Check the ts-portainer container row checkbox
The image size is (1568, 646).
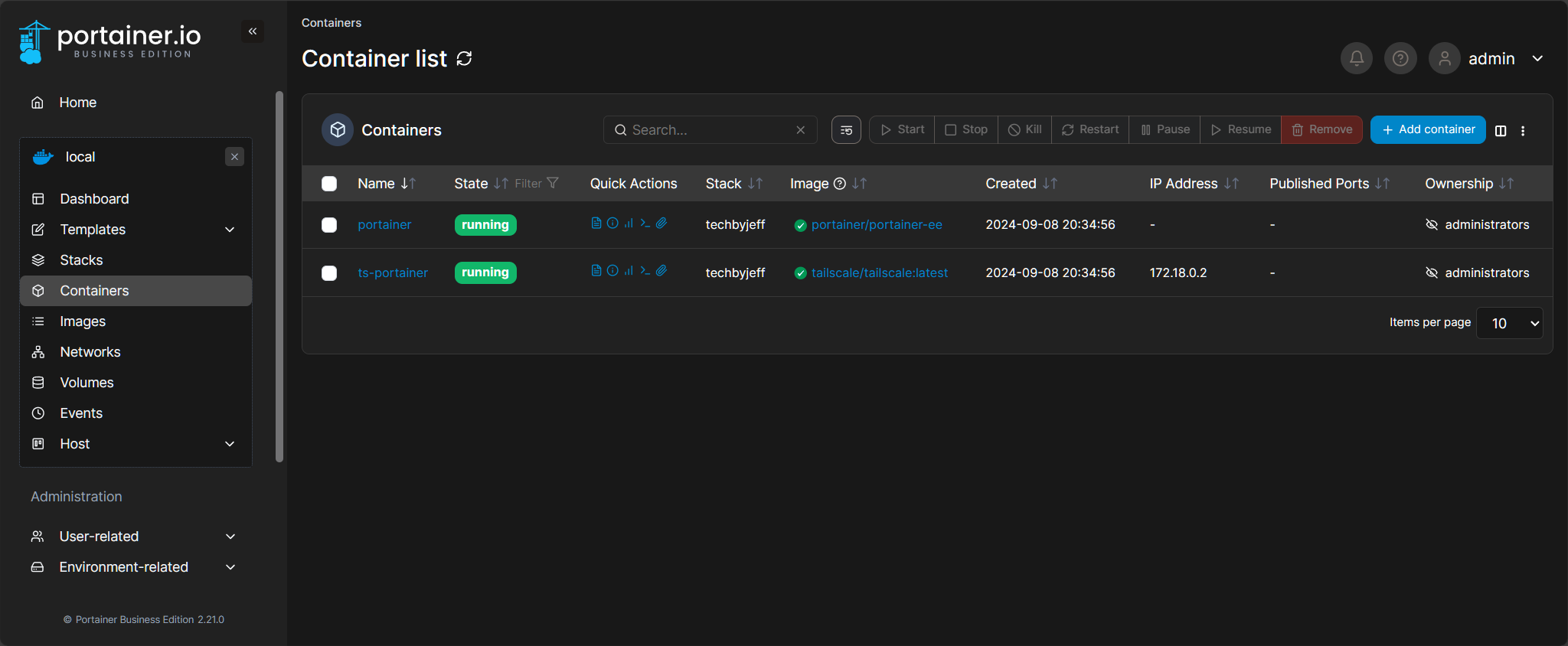pos(329,273)
